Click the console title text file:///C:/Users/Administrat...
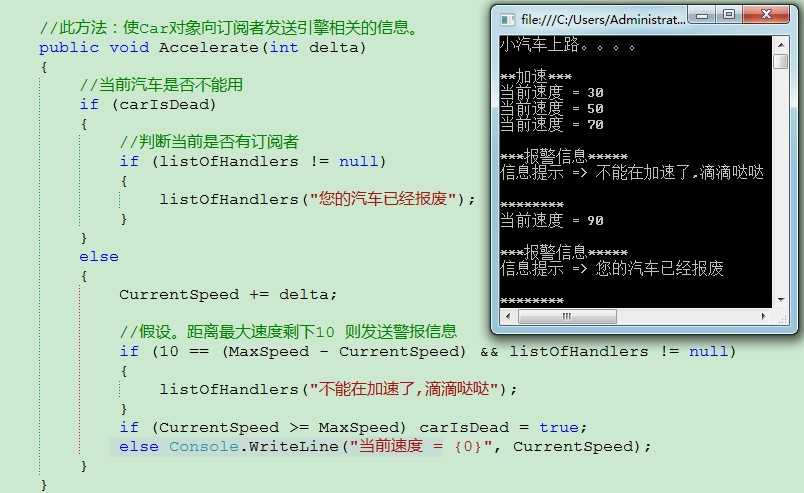This screenshot has width=804, height=493. pos(602,19)
